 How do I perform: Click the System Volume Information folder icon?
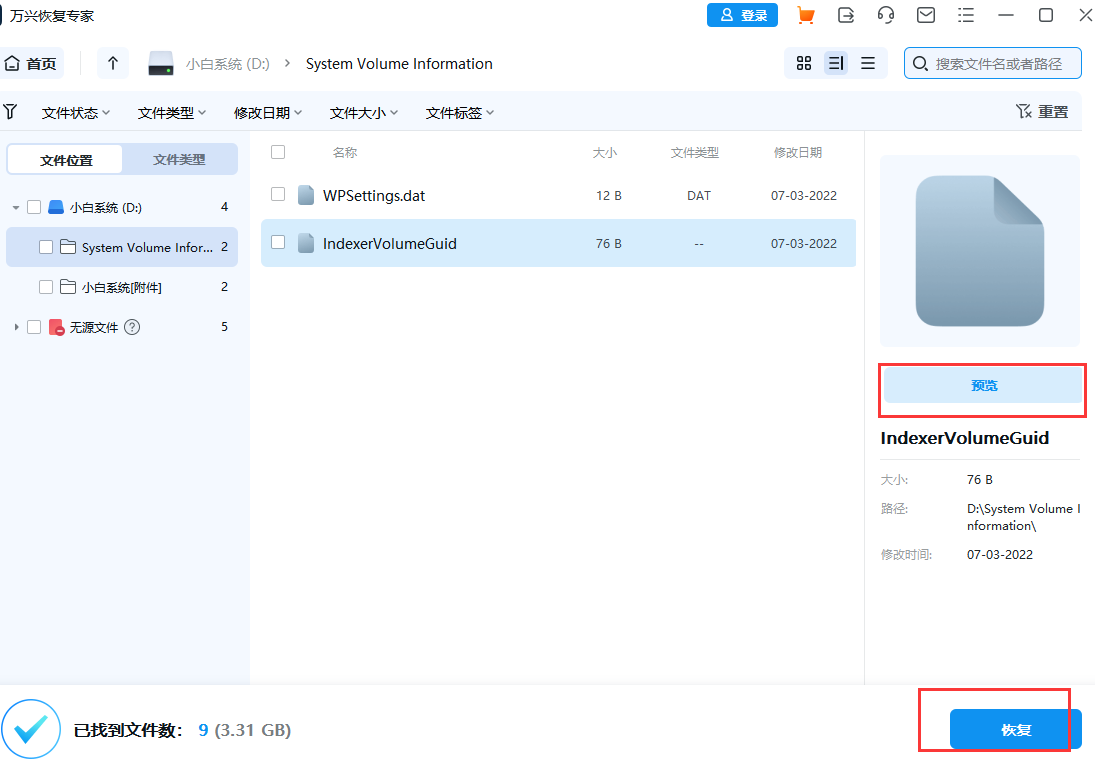[68, 246]
